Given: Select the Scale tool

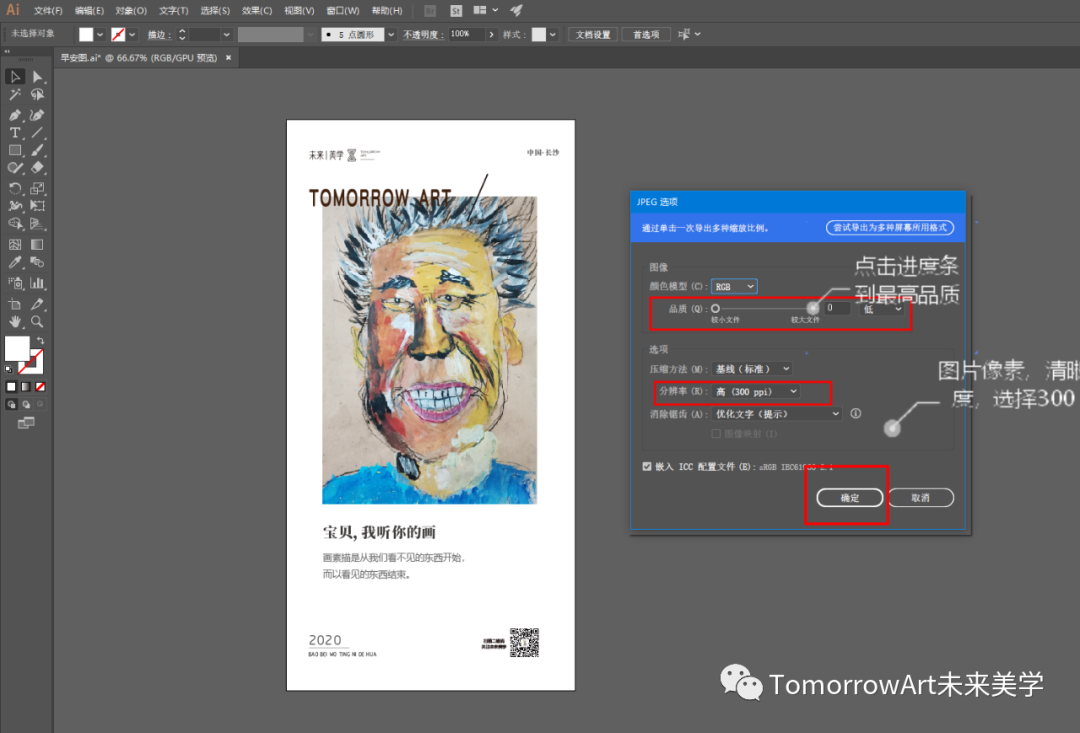Looking at the screenshot, I should (37, 187).
